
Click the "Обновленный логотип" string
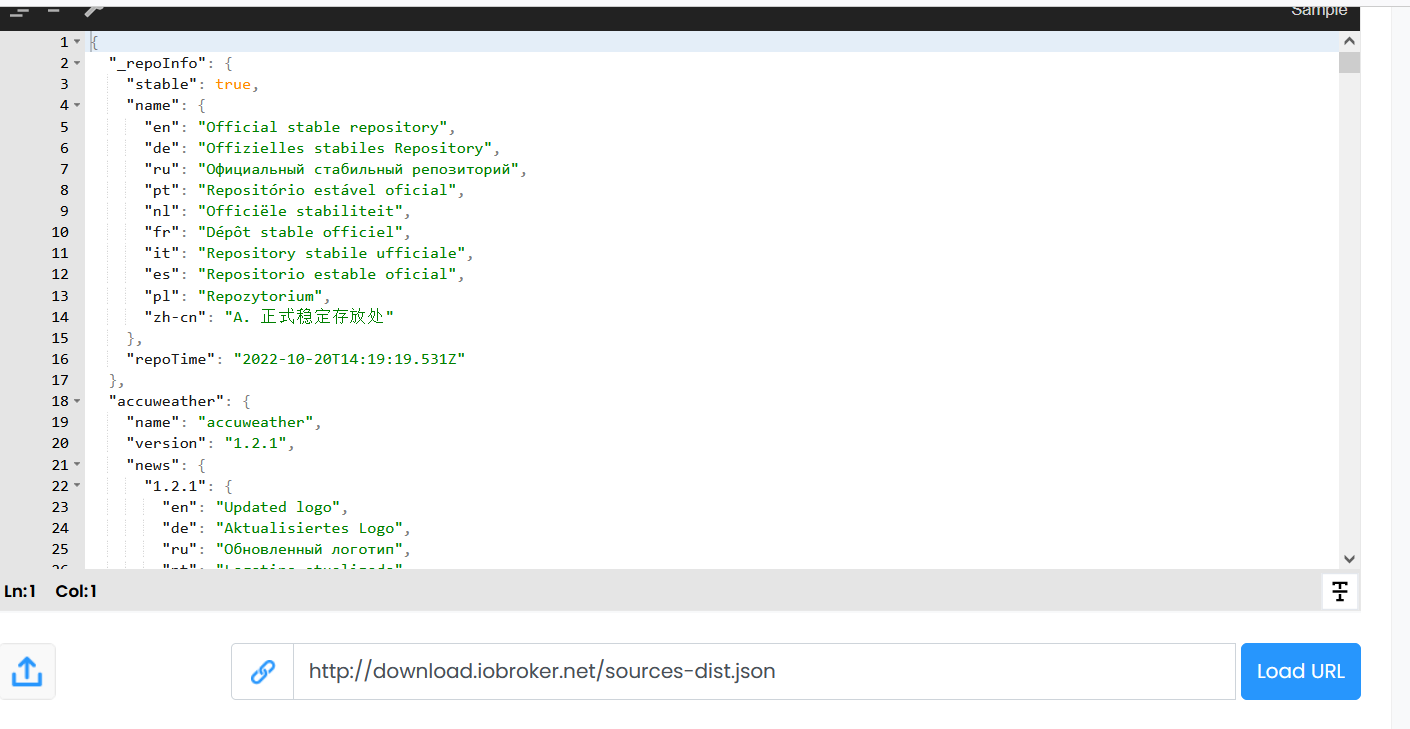pyautogui.click(x=309, y=549)
